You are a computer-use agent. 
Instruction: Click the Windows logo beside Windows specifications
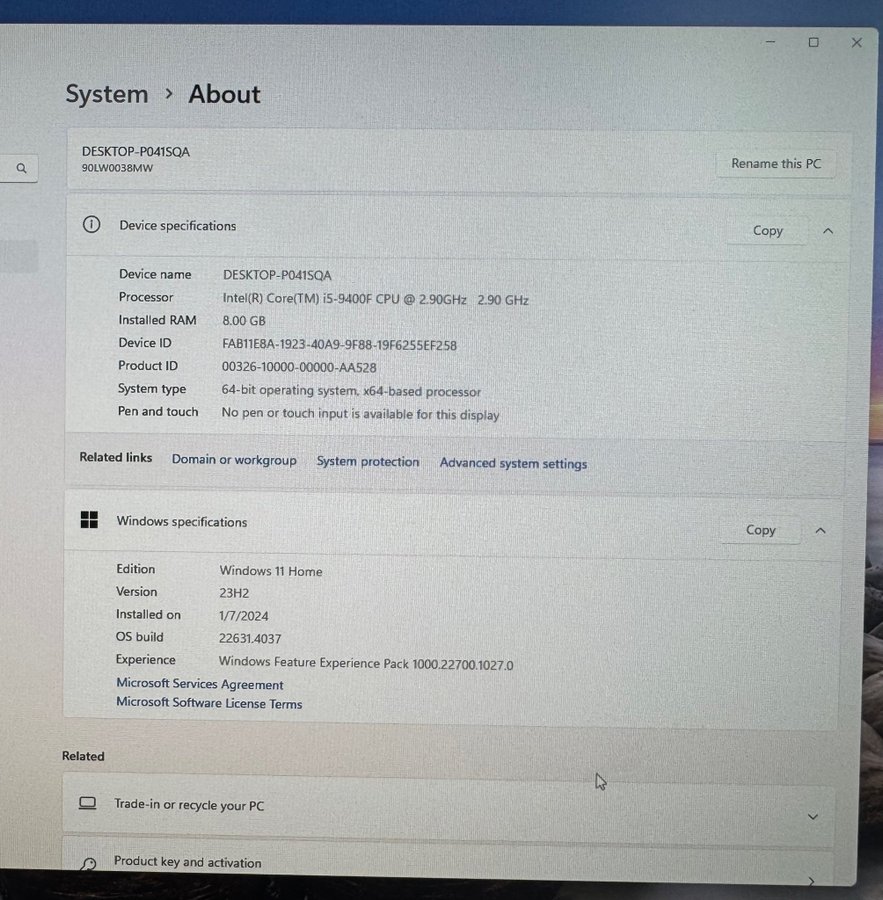pos(89,520)
